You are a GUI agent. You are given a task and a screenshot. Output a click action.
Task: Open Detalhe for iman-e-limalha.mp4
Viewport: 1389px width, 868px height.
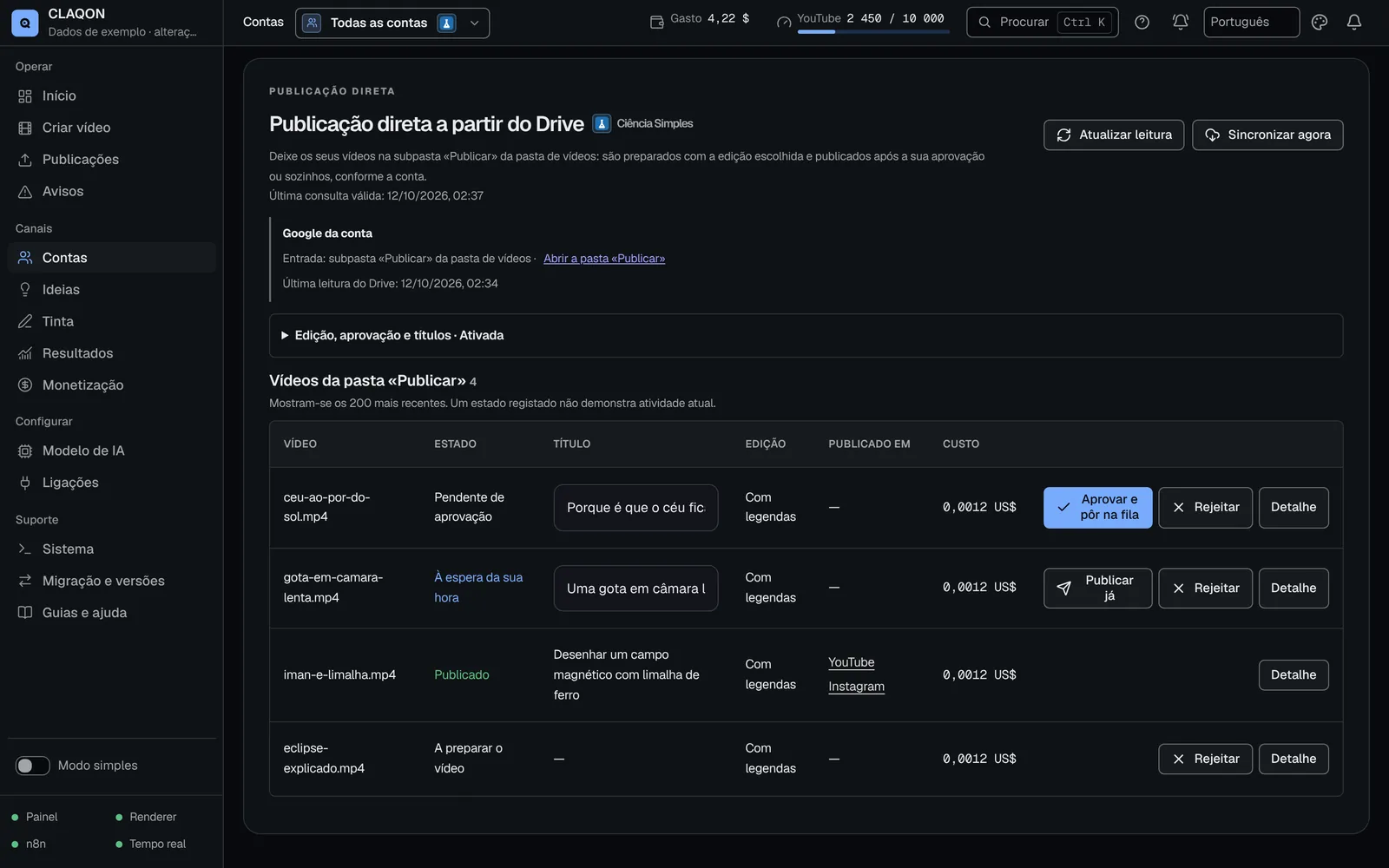click(1294, 675)
